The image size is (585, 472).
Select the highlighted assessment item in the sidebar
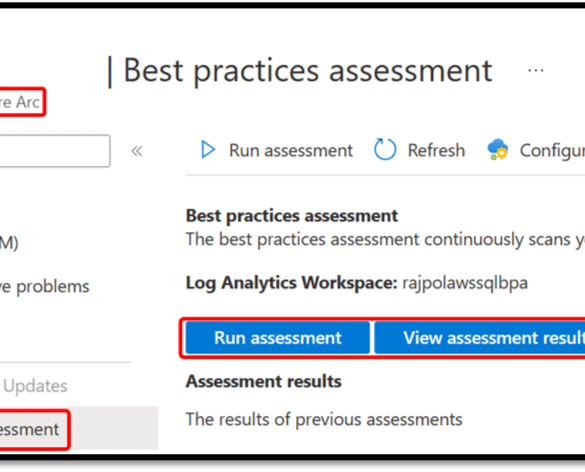tap(29, 429)
